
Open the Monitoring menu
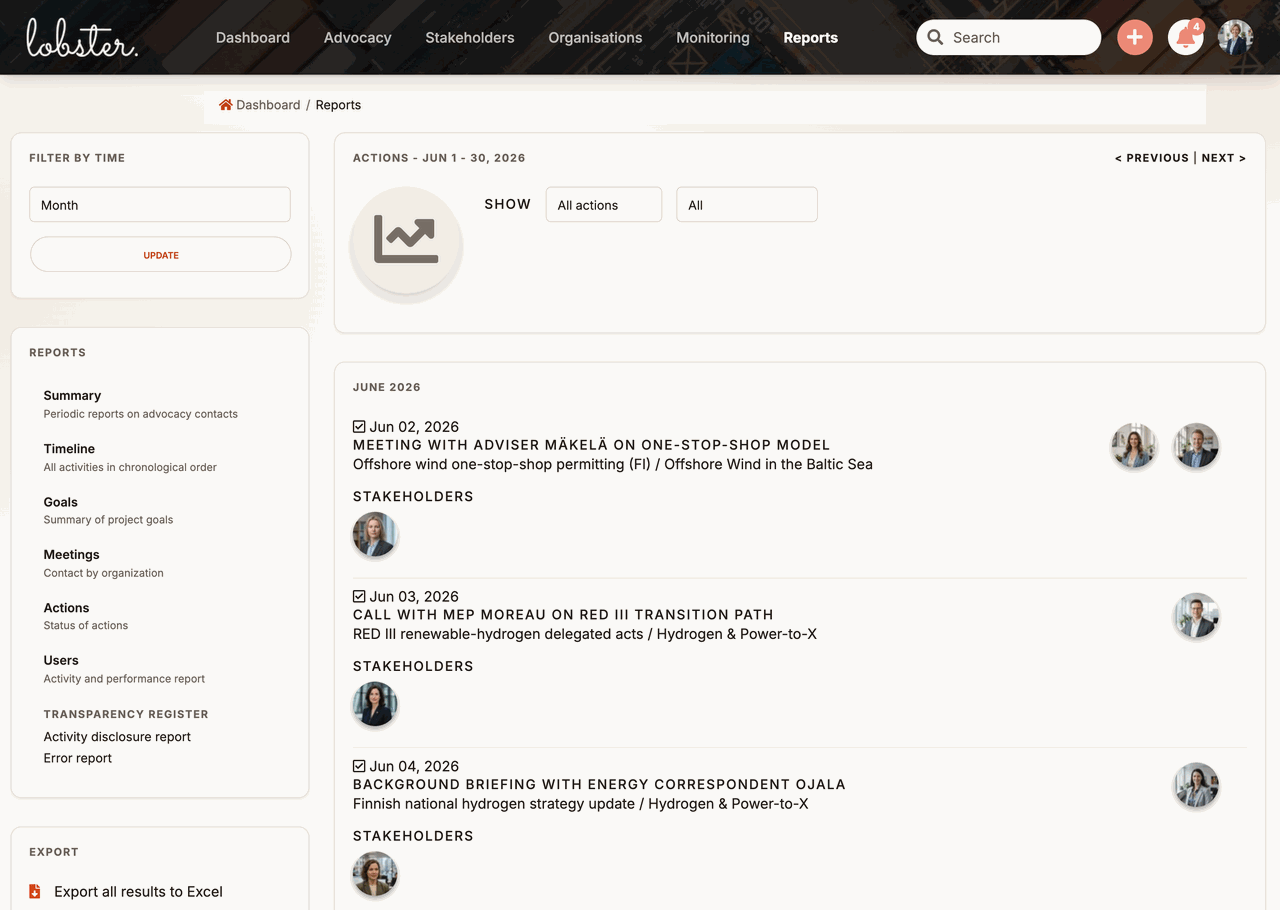pyautogui.click(x=713, y=38)
